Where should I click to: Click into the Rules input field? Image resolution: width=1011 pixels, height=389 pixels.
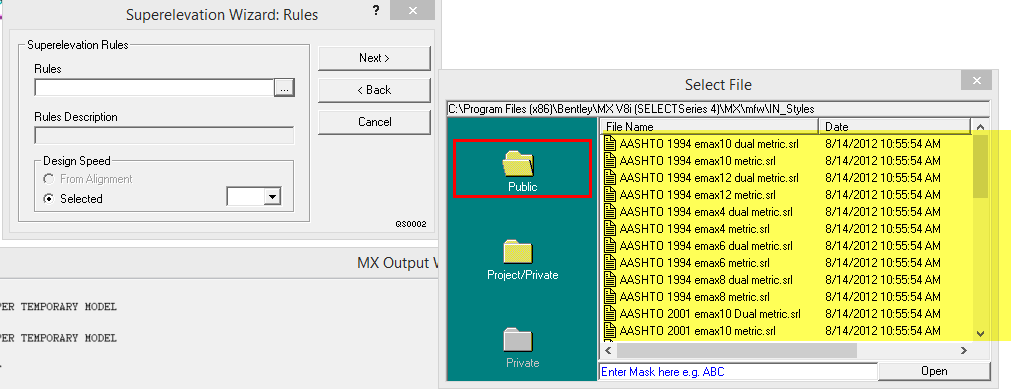click(155, 88)
